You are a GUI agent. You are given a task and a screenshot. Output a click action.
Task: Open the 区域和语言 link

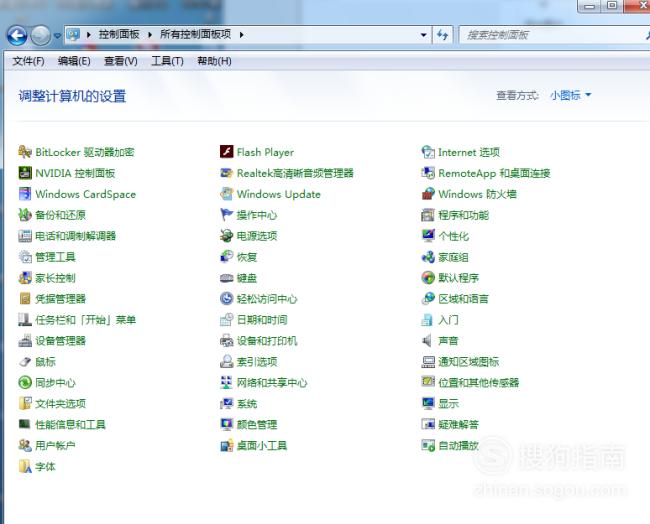pos(463,298)
